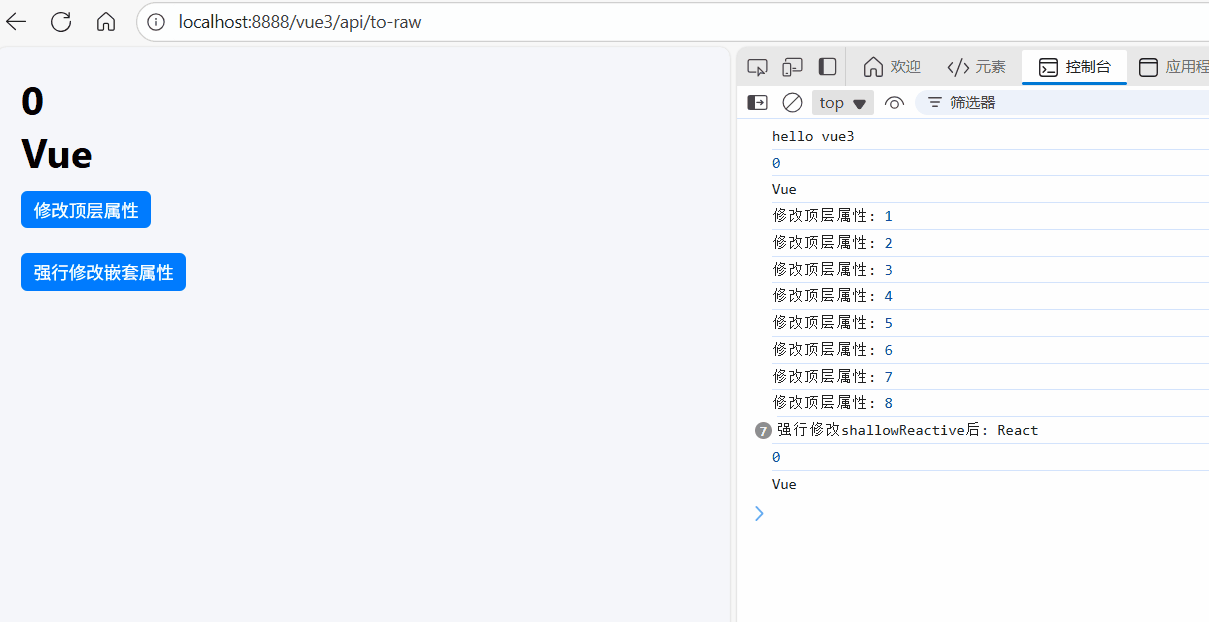
Task: Toggle the DevTools activity bar dock icon
Action: click(x=827, y=67)
